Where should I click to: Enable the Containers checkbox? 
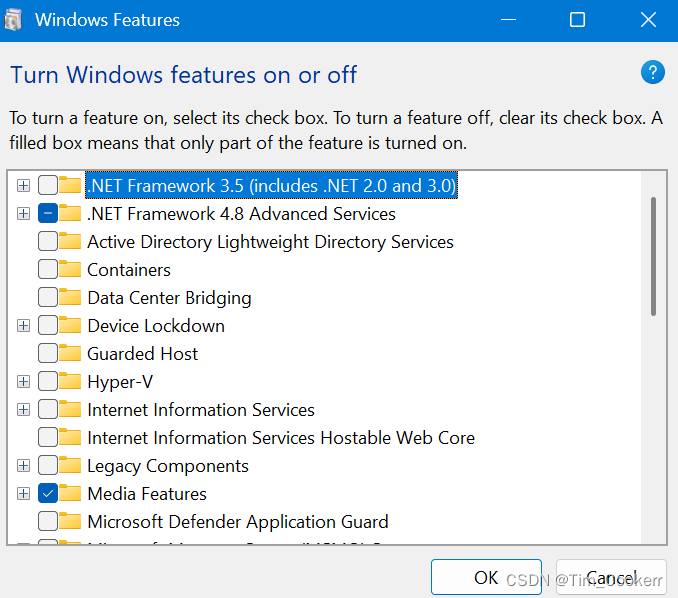tap(48, 269)
